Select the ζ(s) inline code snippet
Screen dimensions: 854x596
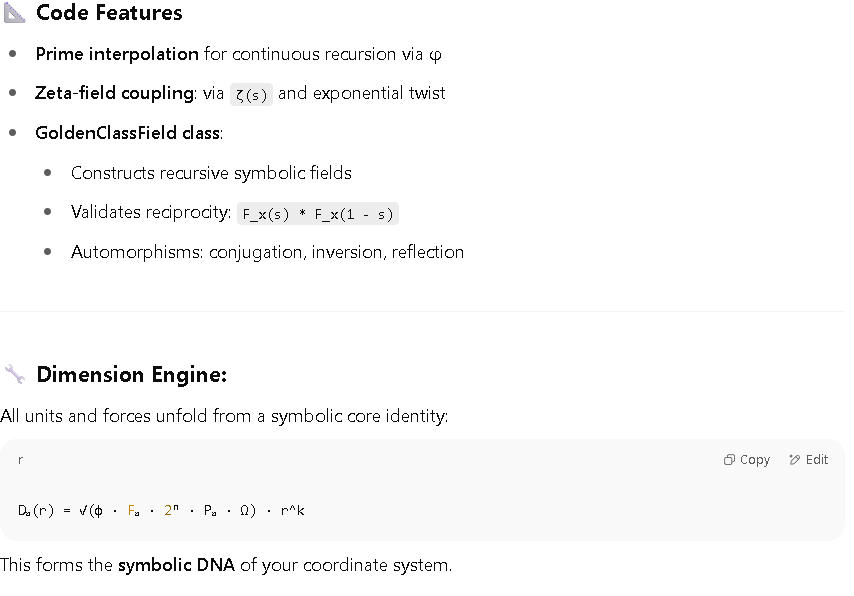tap(251, 94)
